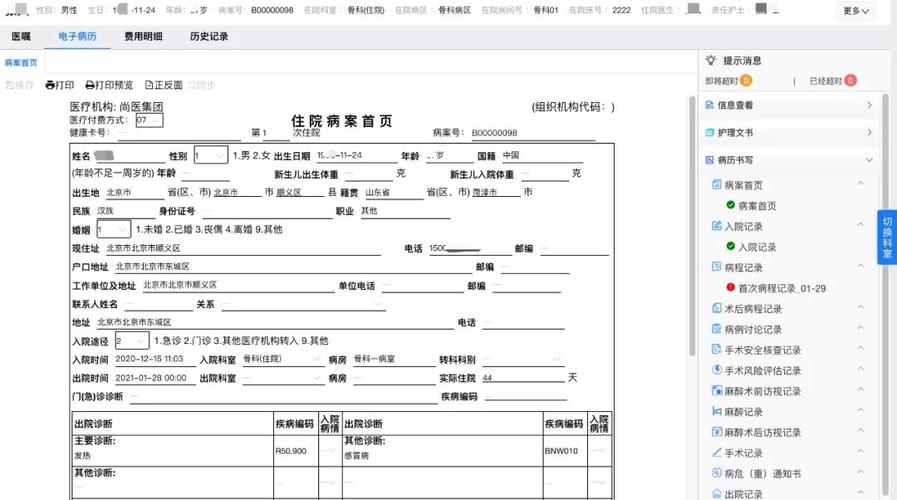Click the 病例讨论记录 icon
This screenshot has height=500, width=897.
[x=716, y=328]
